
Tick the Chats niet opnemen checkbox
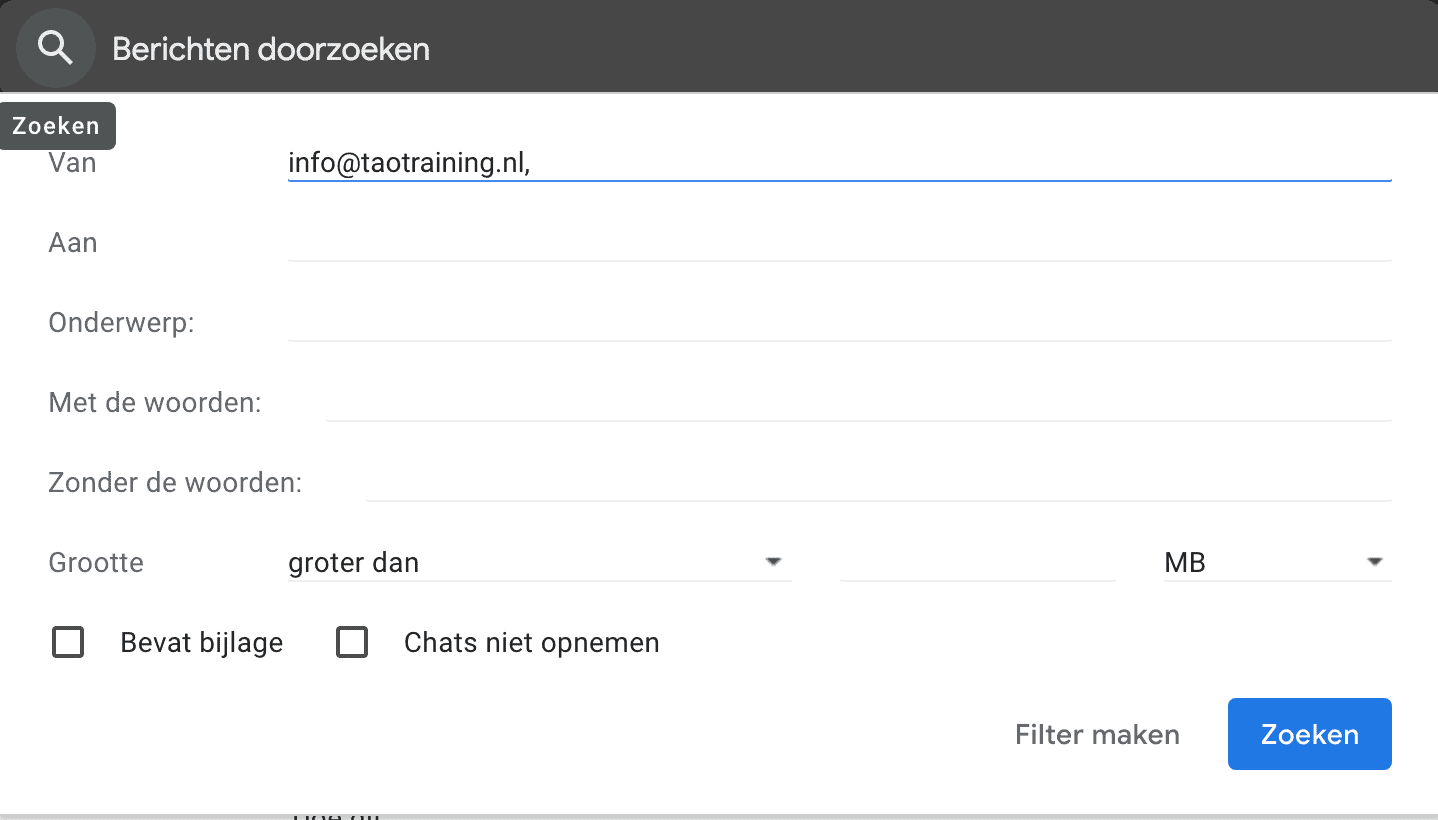click(352, 642)
